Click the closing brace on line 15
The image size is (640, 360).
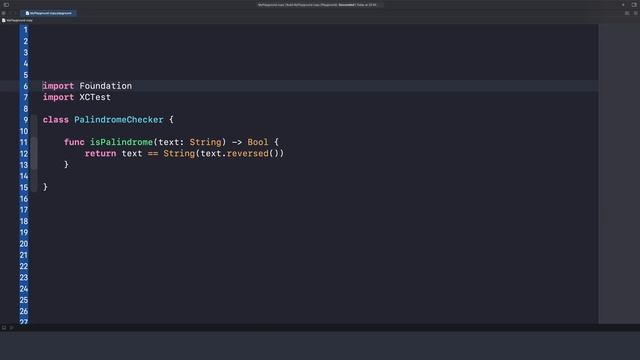[45, 187]
